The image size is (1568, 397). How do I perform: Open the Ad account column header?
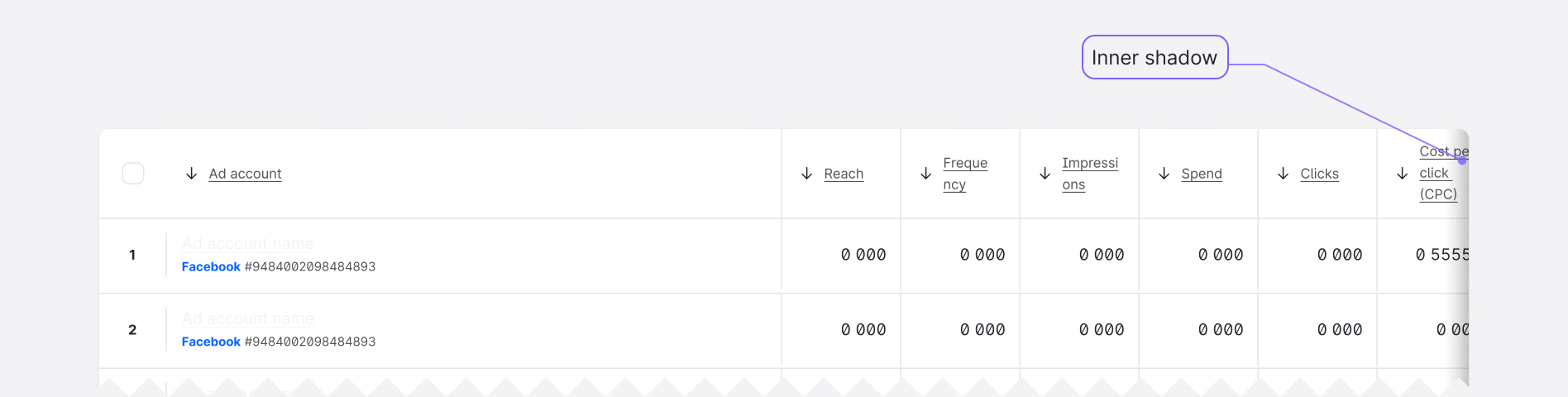245,174
